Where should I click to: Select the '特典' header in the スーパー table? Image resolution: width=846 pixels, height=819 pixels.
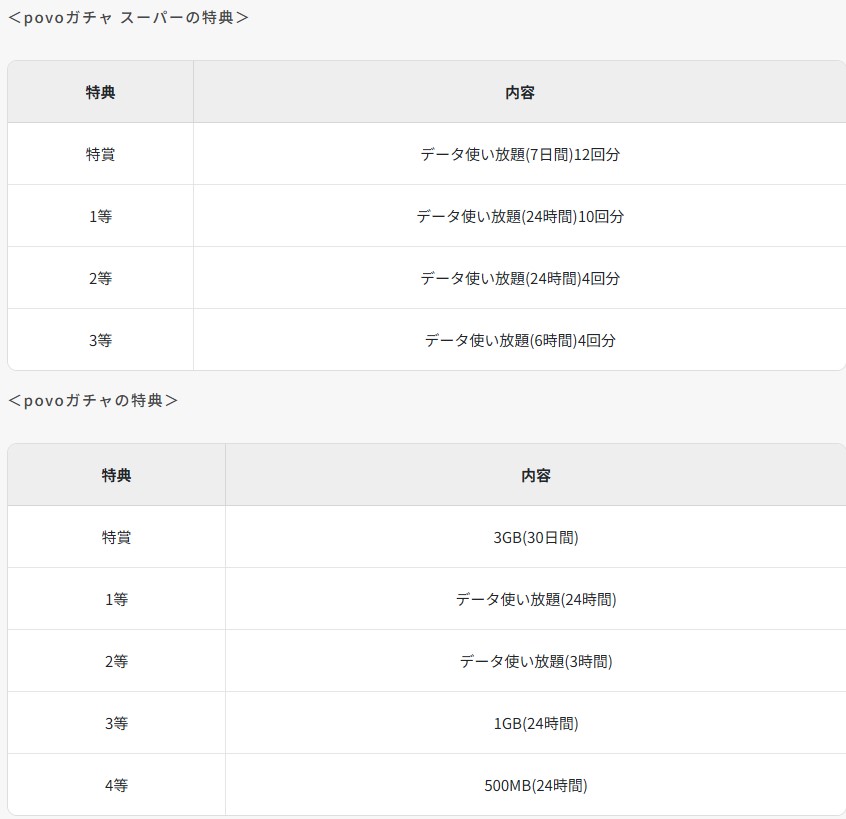(100, 92)
